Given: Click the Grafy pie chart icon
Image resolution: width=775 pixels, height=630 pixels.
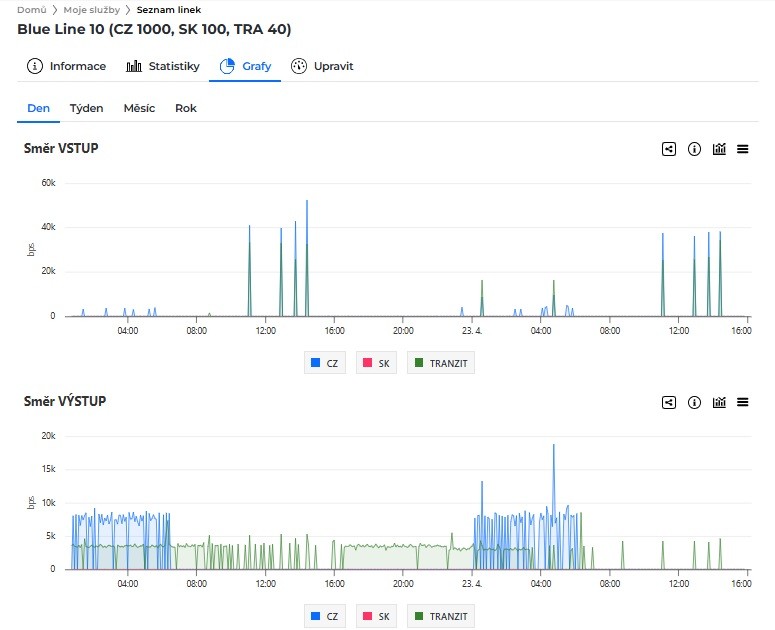Looking at the screenshot, I should [227, 66].
